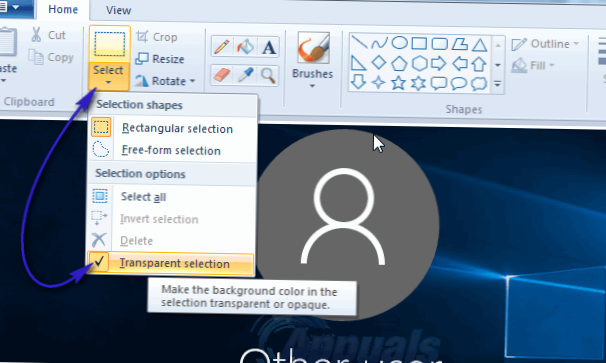Viewport: 606px width, 363px height.
Task: Click the Resize button
Action: click(x=160, y=59)
